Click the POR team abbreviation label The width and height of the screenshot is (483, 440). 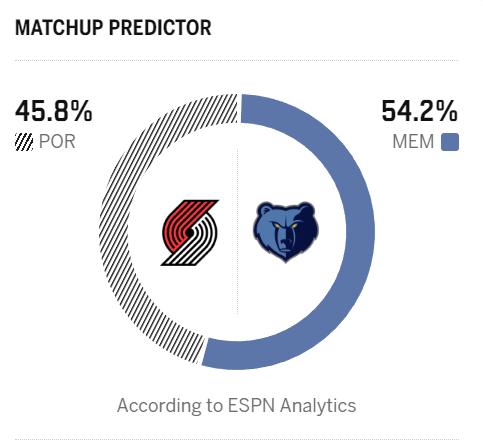(x=57, y=142)
